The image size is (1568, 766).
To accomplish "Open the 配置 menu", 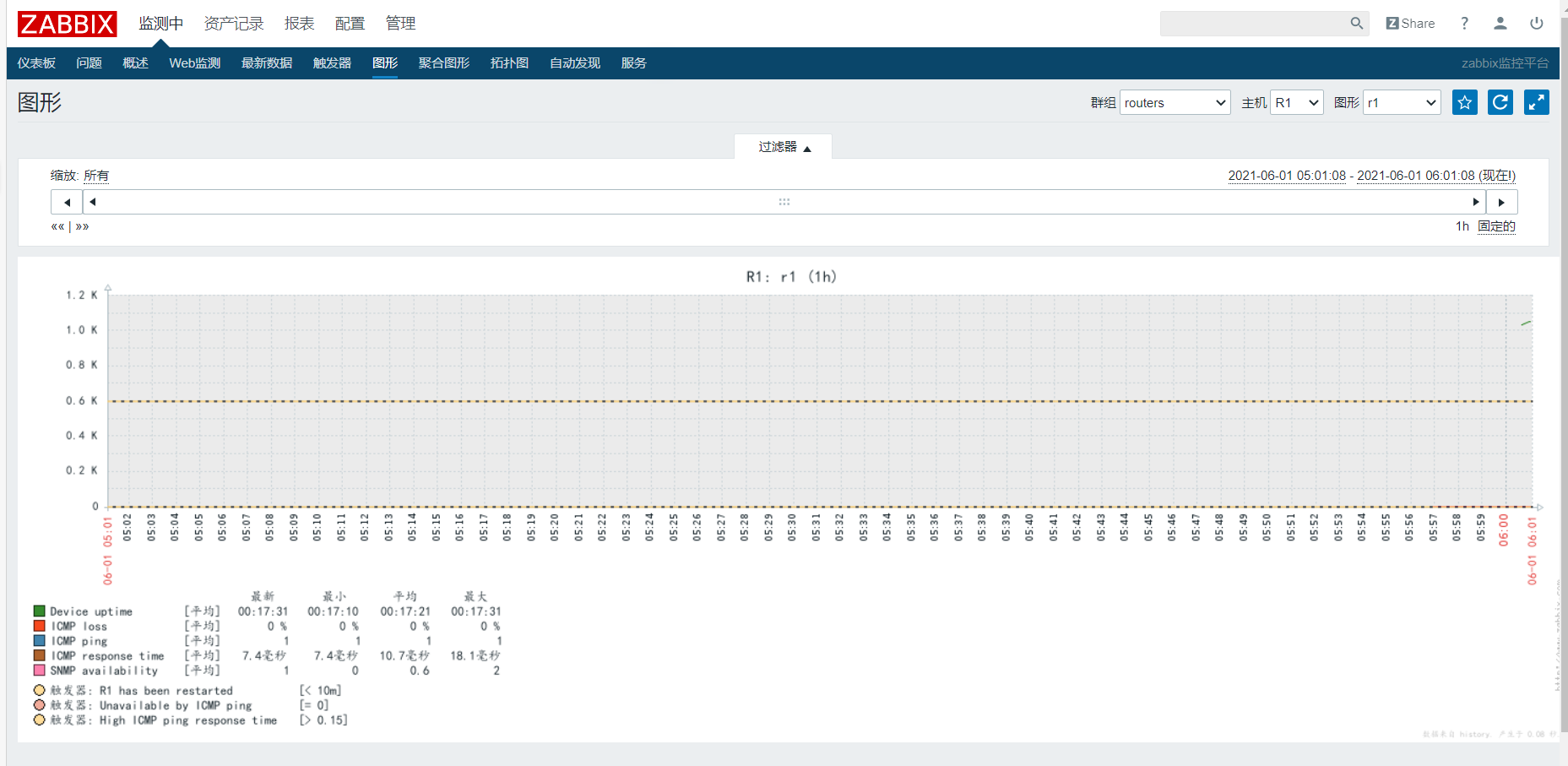I will (x=349, y=23).
